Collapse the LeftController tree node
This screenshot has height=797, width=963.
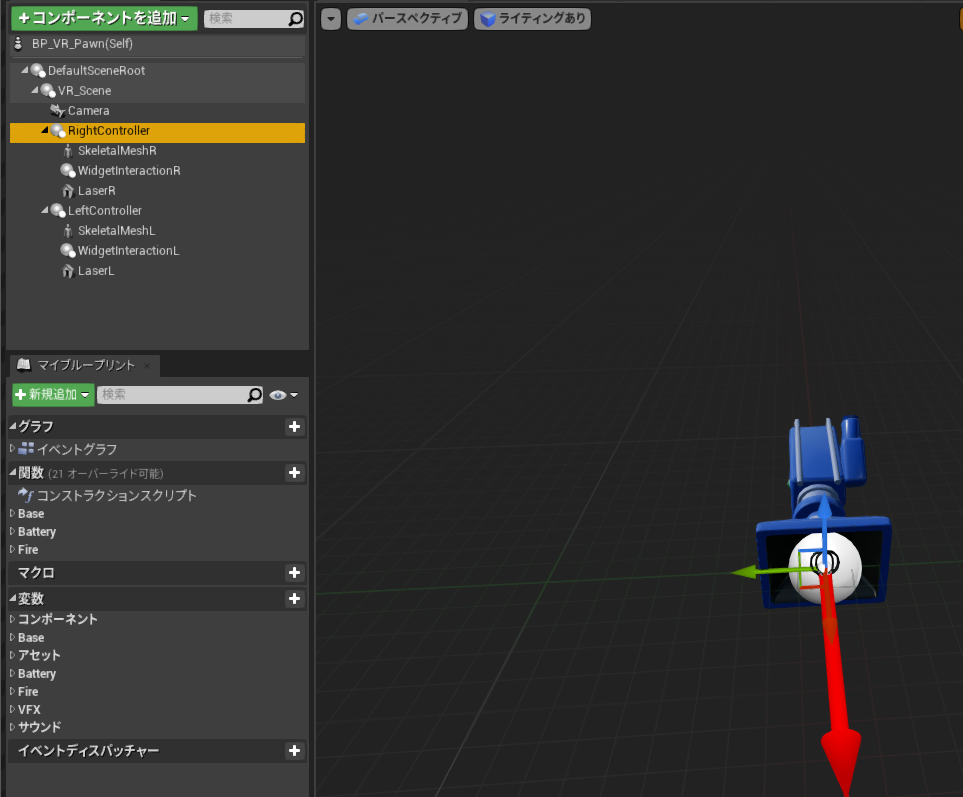click(x=45, y=209)
